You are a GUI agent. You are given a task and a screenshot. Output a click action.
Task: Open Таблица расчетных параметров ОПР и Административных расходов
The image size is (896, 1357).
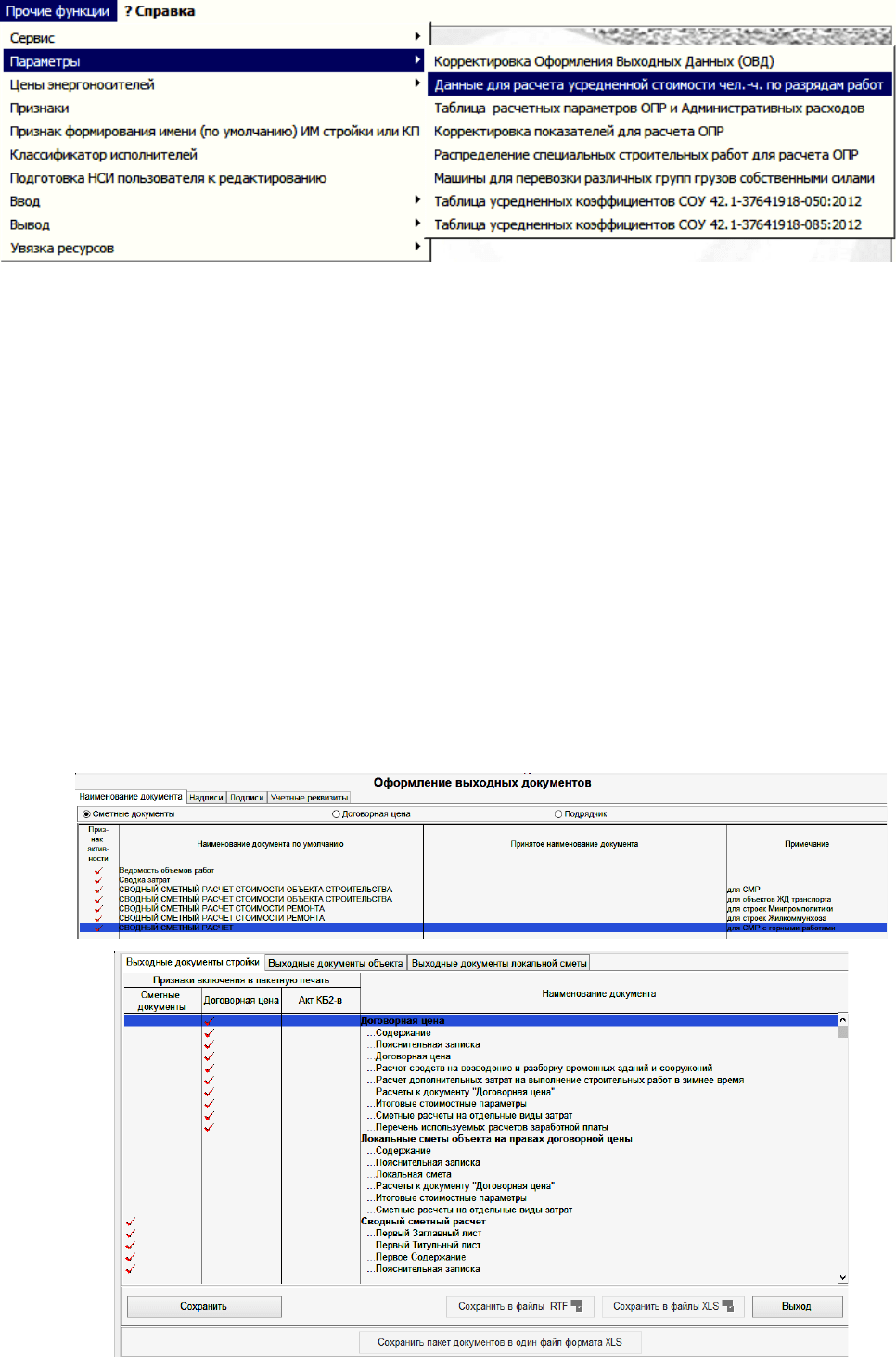tap(648, 108)
